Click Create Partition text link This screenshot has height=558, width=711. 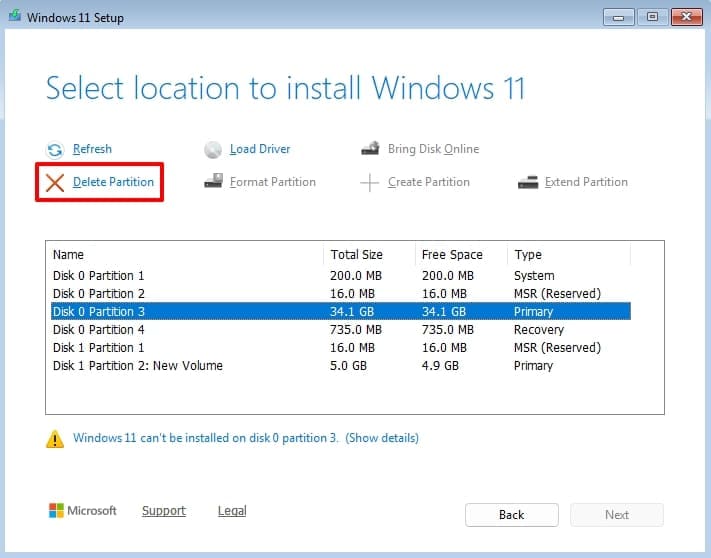point(429,182)
